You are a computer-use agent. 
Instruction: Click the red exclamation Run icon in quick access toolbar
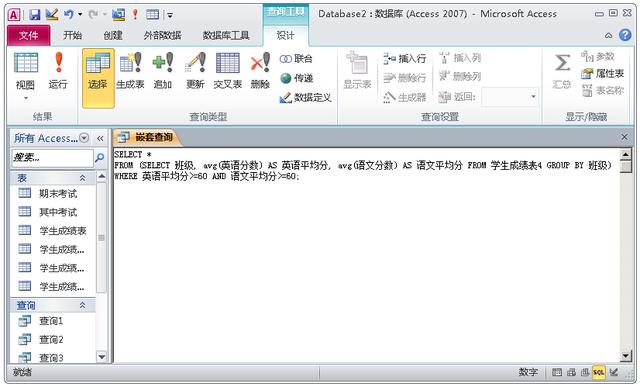click(x=135, y=15)
